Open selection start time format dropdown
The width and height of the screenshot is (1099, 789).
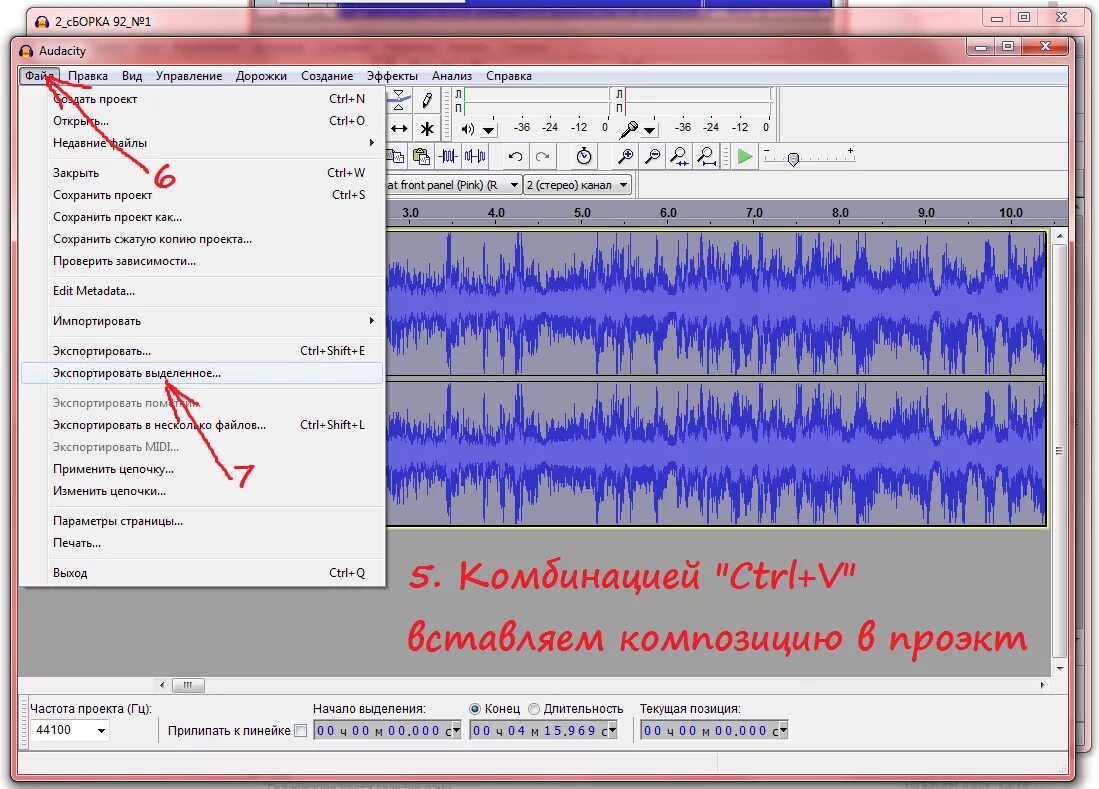[x=456, y=731]
